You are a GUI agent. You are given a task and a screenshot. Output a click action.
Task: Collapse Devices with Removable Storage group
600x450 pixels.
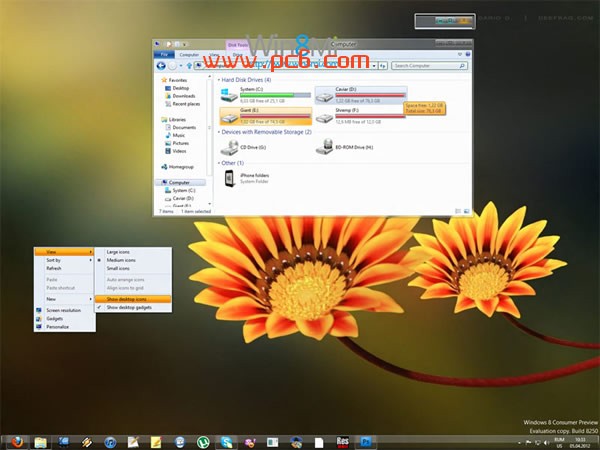219,132
